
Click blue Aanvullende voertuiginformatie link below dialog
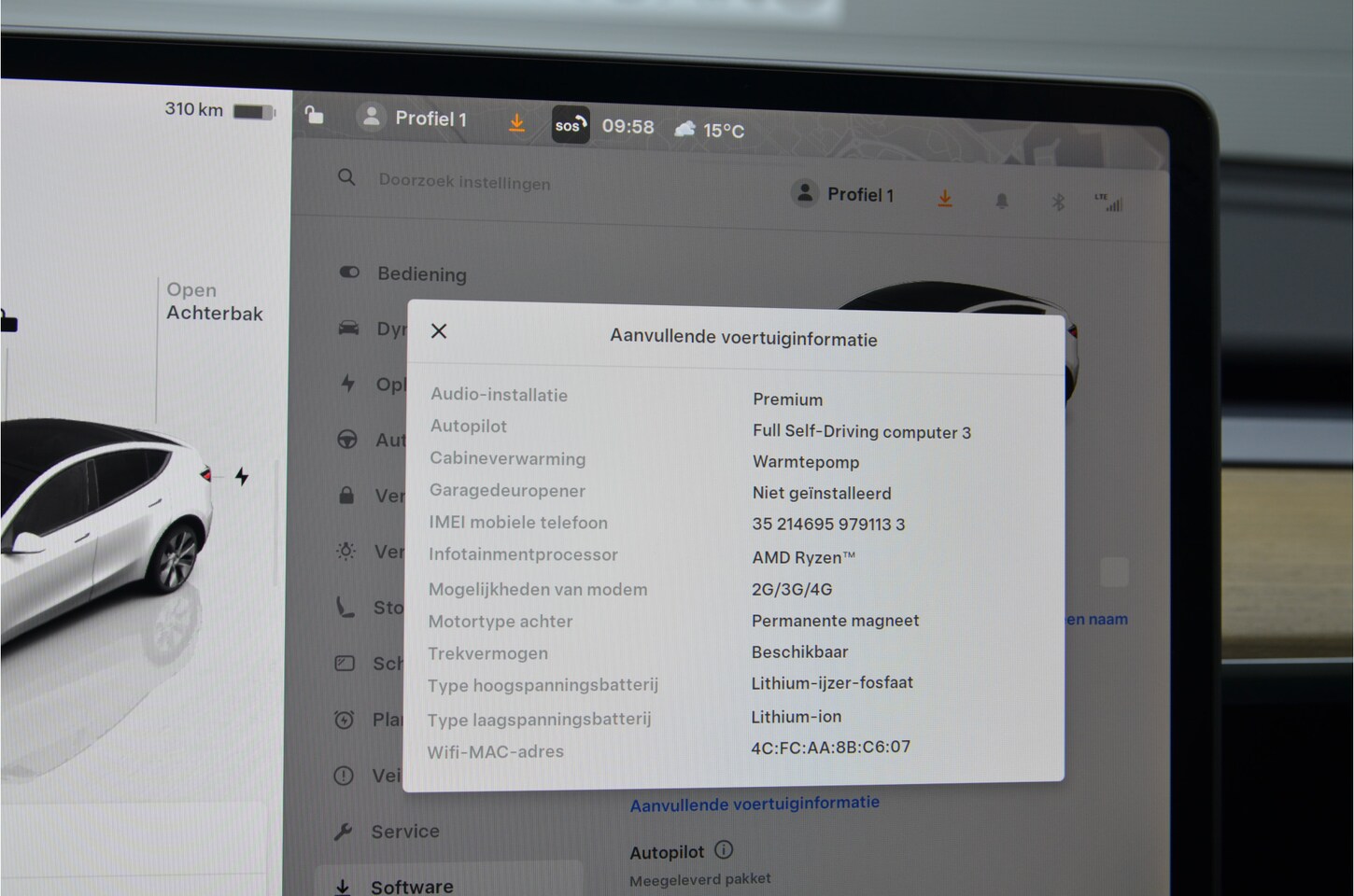(x=755, y=804)
